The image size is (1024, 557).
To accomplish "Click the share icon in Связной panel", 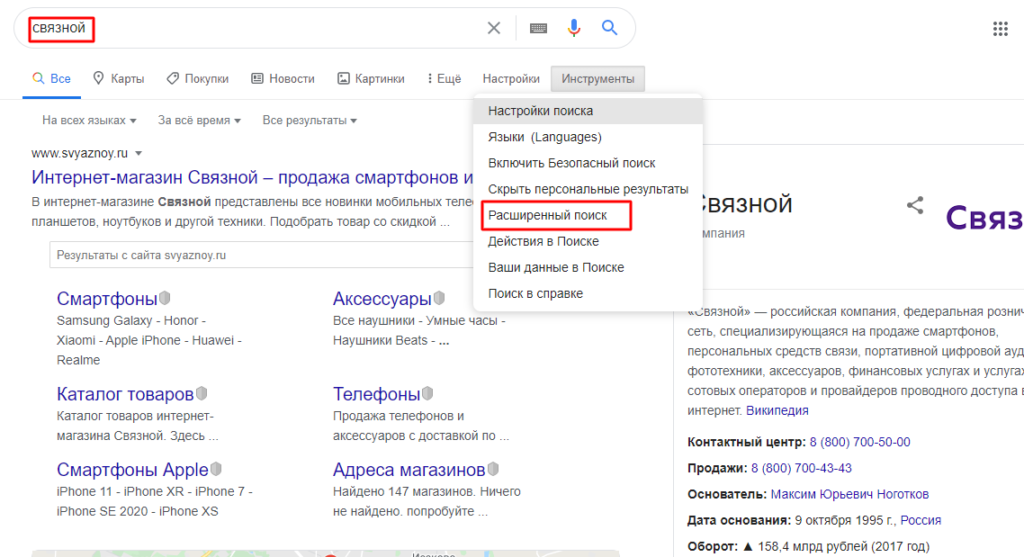I will [915, 205].
